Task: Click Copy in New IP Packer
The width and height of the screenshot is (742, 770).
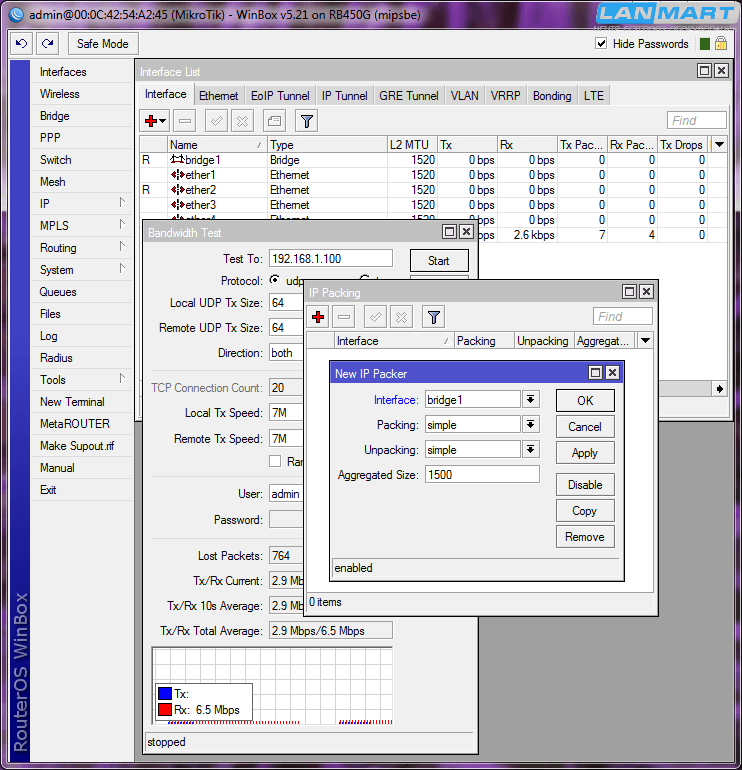Action: [585, 511]
